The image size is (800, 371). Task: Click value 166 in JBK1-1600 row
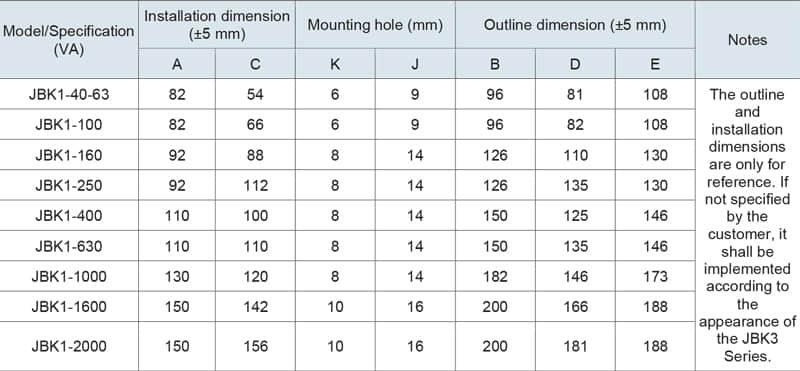point(575,307)
